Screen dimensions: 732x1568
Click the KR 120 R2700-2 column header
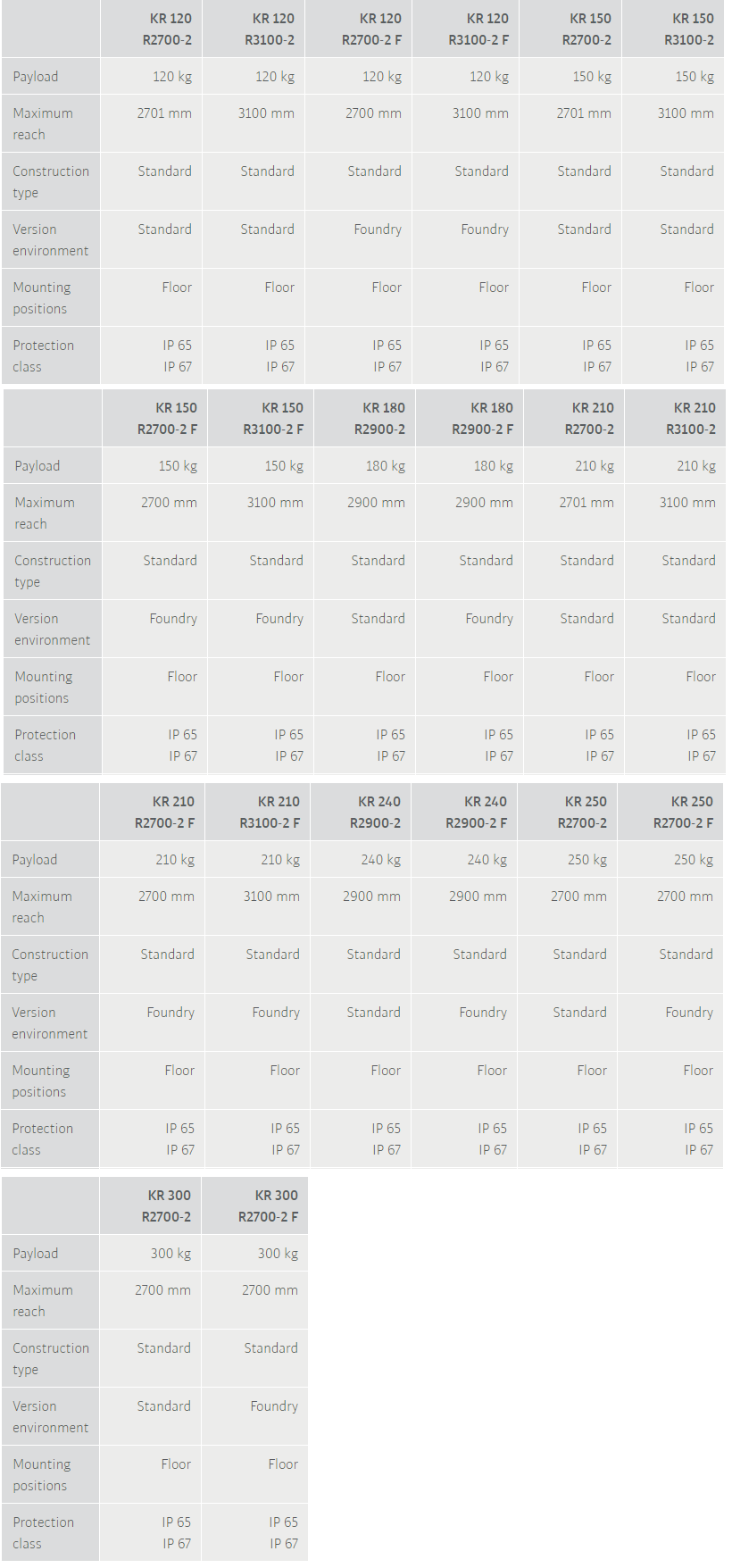tap(166, 29)
